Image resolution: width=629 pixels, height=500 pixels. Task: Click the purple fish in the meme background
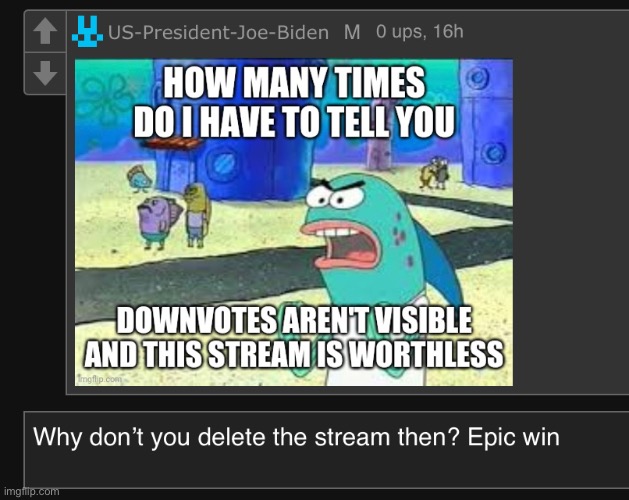[155, 223]
